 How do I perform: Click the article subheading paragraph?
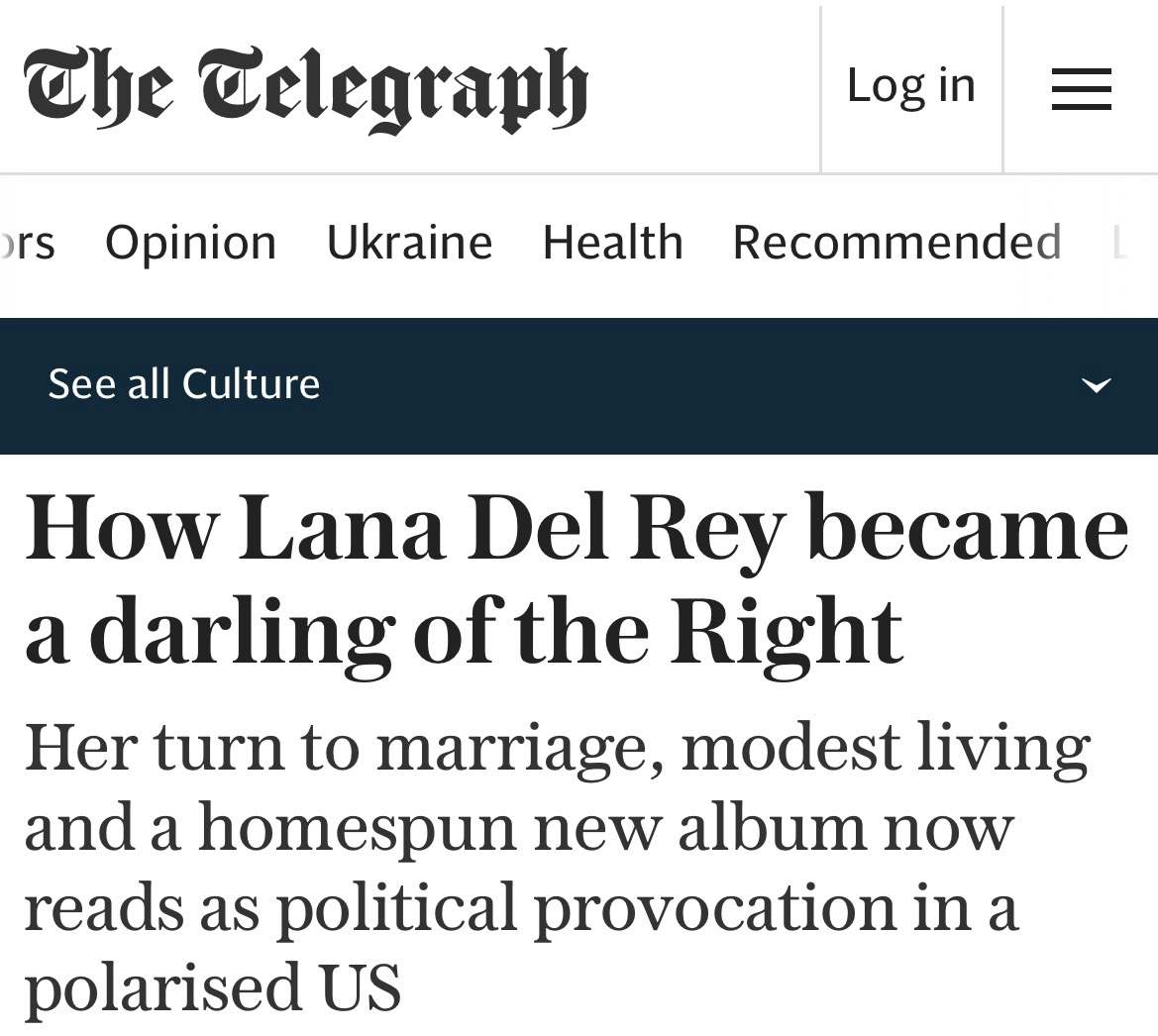tap(555, 866)
